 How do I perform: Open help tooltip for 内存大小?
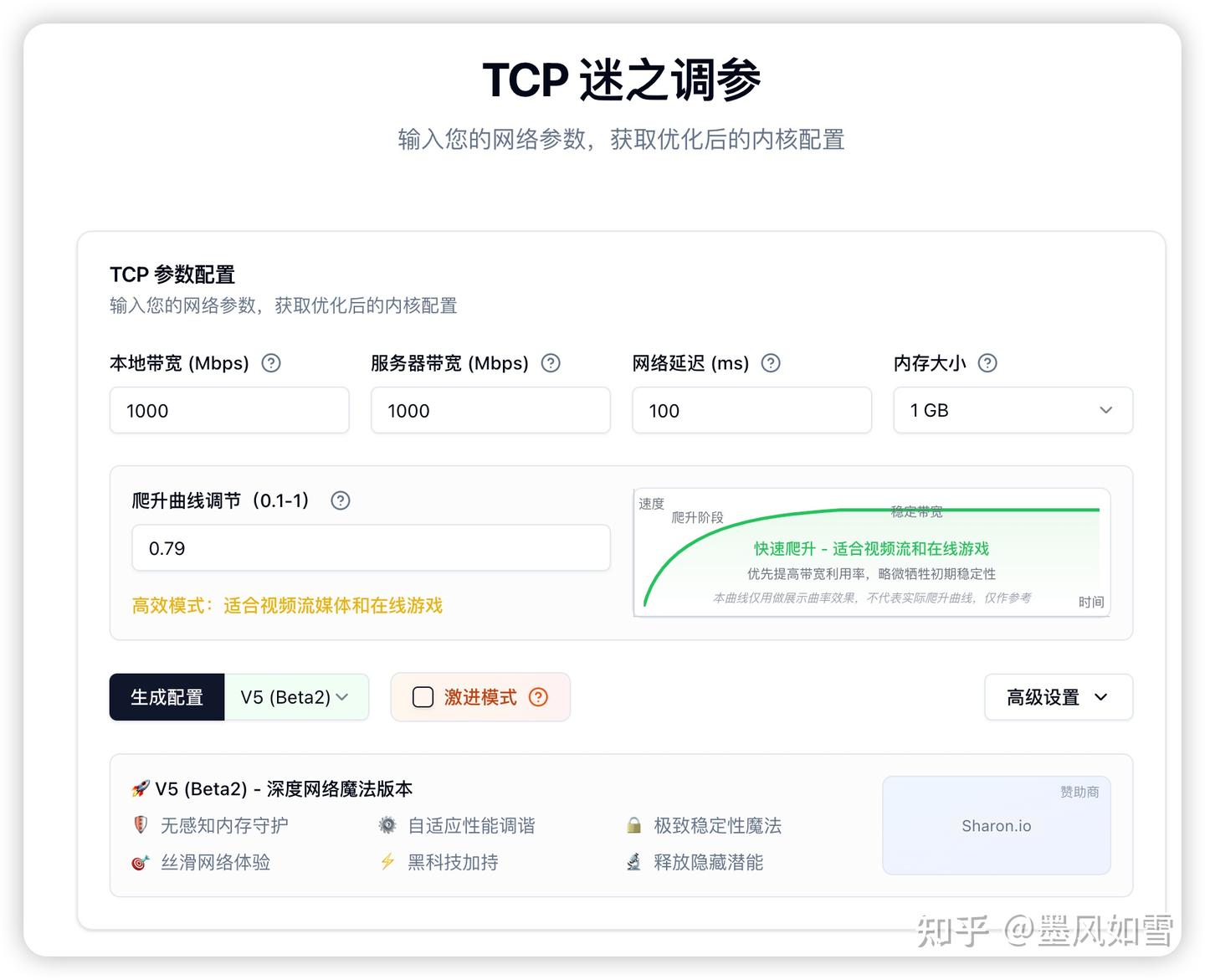(x=987, y=363)
